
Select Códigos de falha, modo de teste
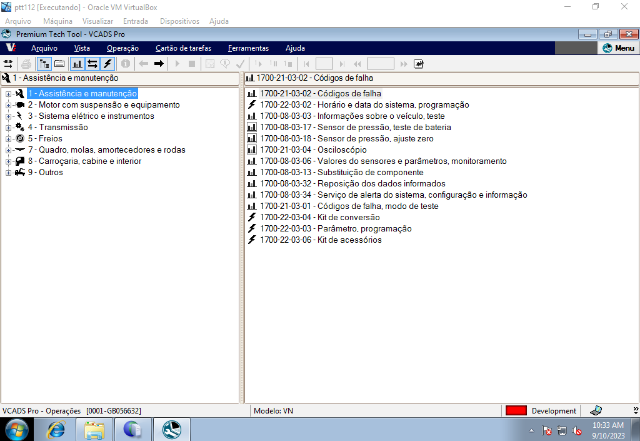click(x=349, y=206)
